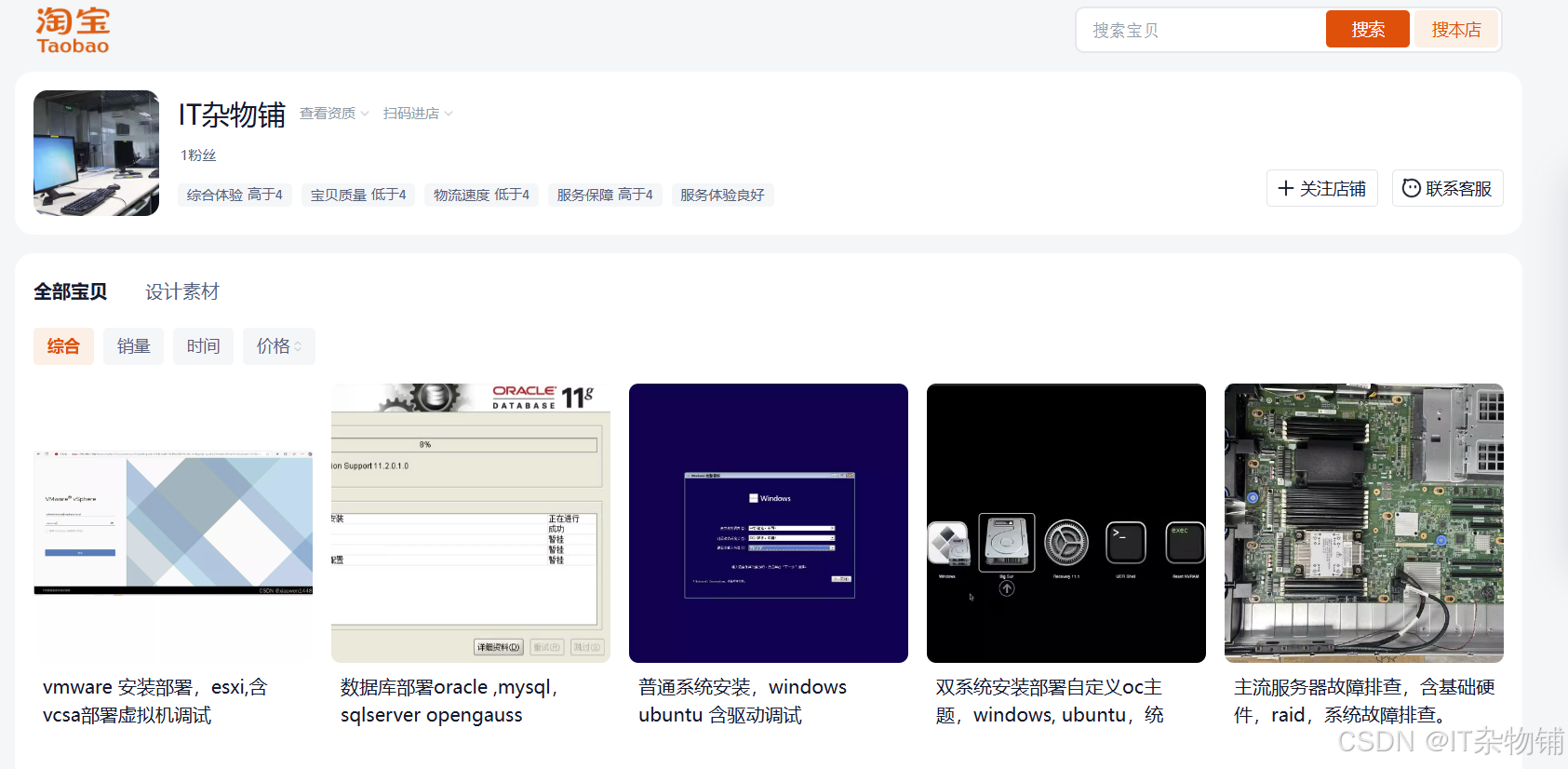Focus the 搜索宝贝 search input field
Viewport: 1568px width, 769px height.
[1201, 30]
